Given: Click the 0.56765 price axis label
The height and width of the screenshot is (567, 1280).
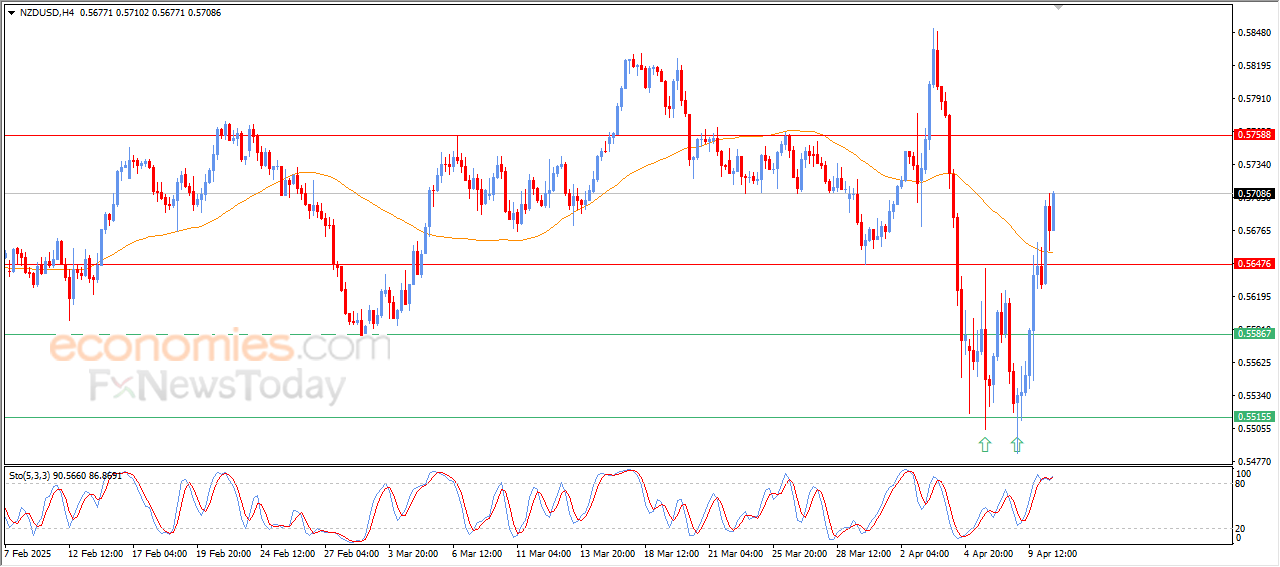Looking at the screenshot, I should pos(1254,231).
